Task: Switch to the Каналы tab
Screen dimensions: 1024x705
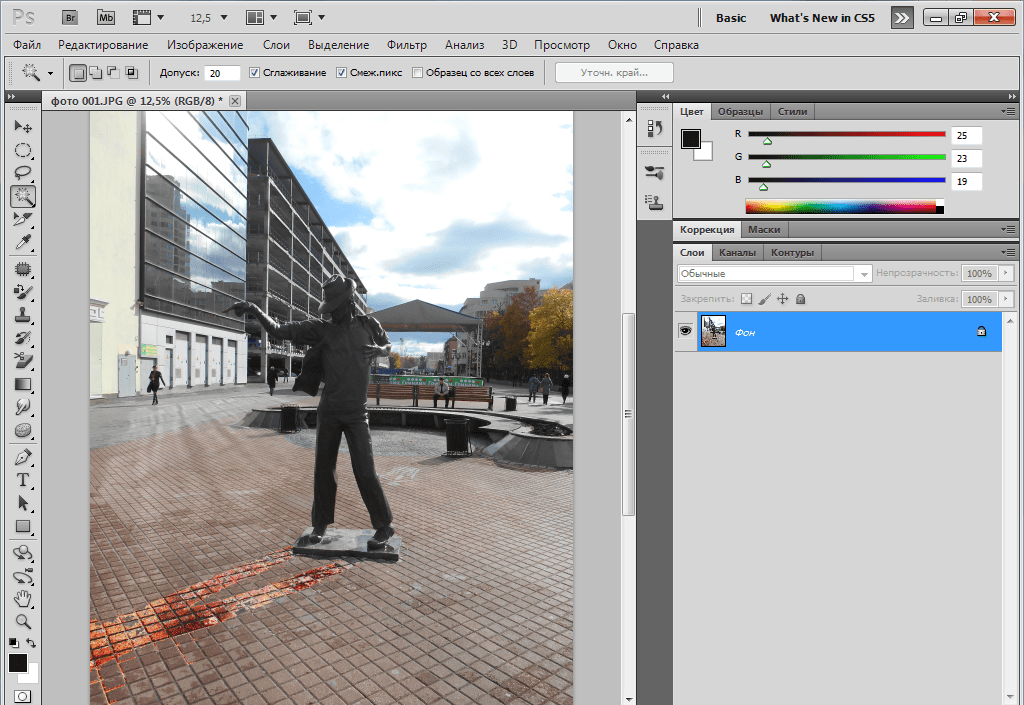Action: (737, 252)
